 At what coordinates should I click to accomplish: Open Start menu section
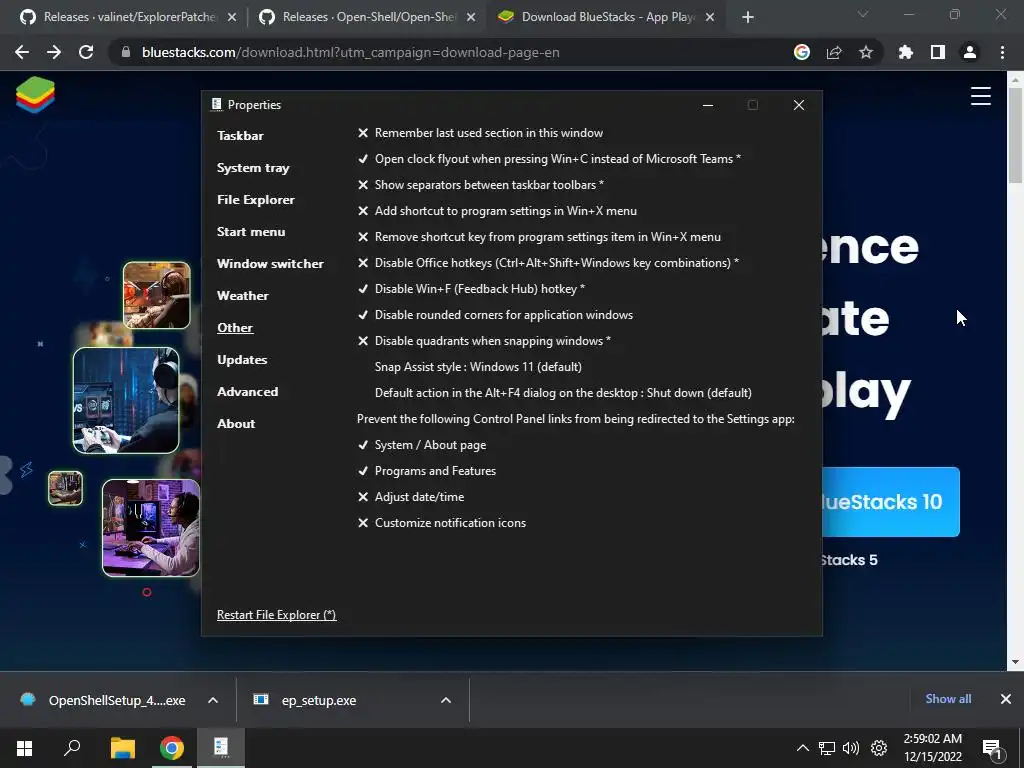pos(251,232)
